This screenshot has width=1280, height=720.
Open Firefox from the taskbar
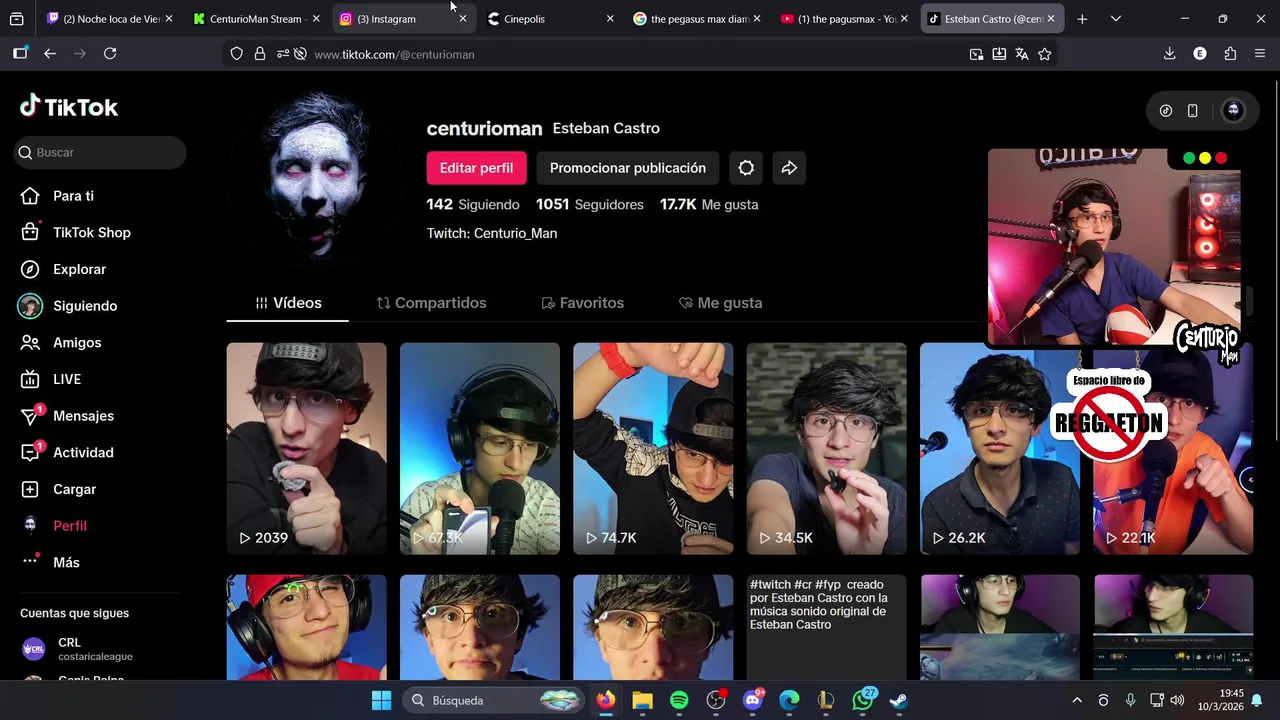tap(606, 701)
